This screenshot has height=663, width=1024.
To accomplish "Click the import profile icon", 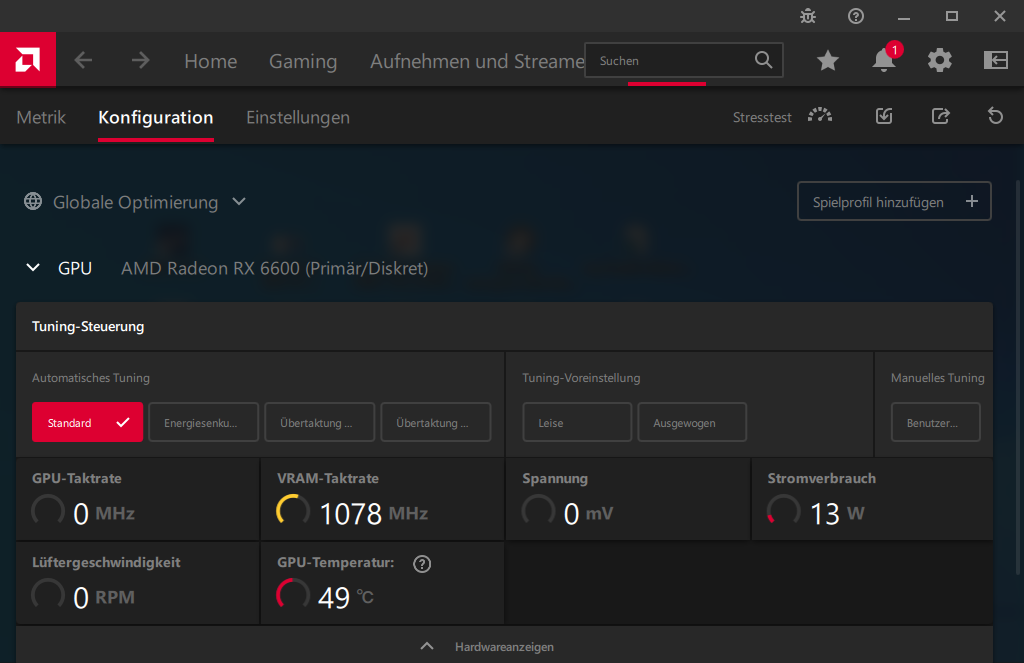I will [884, 116].
